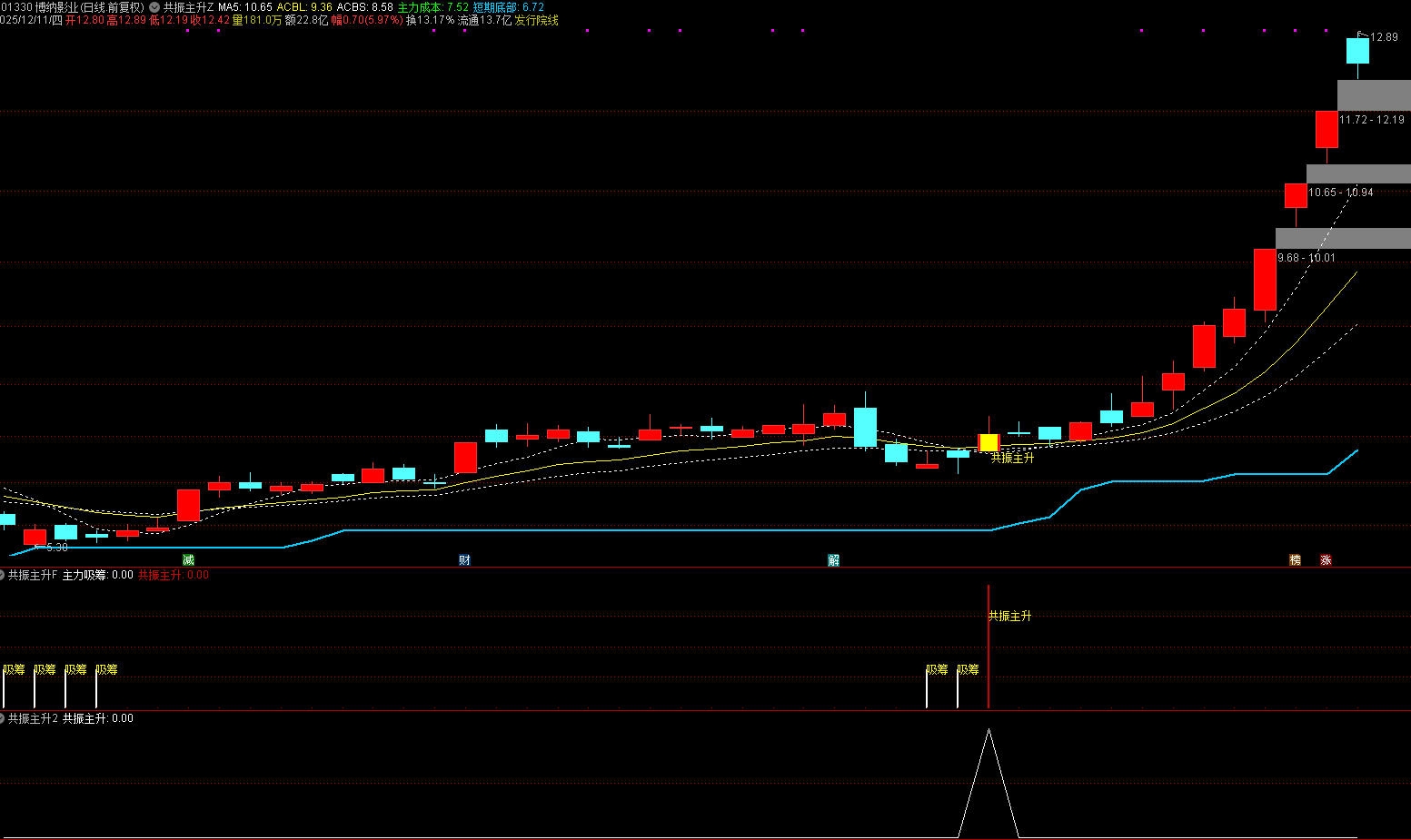Click the yellow signal candle above 共振主升

click(989, 442)
